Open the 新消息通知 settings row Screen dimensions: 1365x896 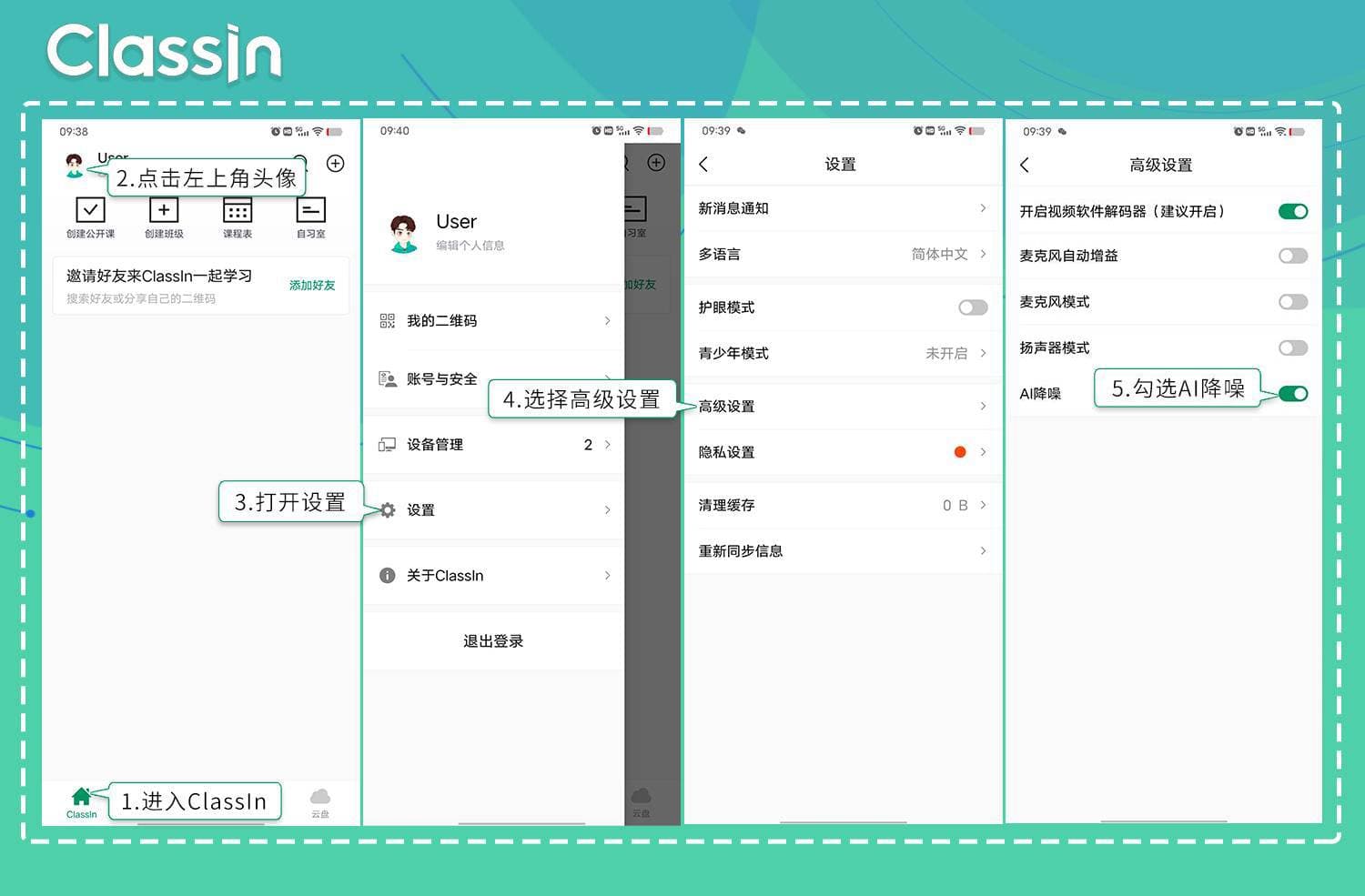click(x=842, y=208)
